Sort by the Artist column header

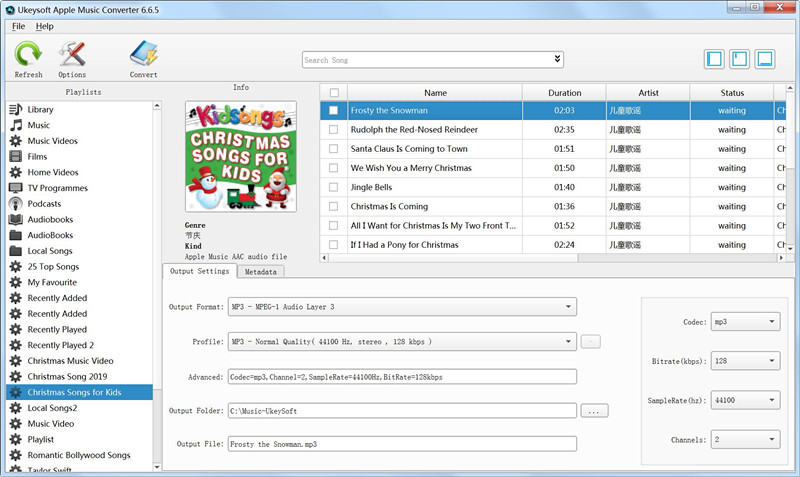click(x=648, y=93)
